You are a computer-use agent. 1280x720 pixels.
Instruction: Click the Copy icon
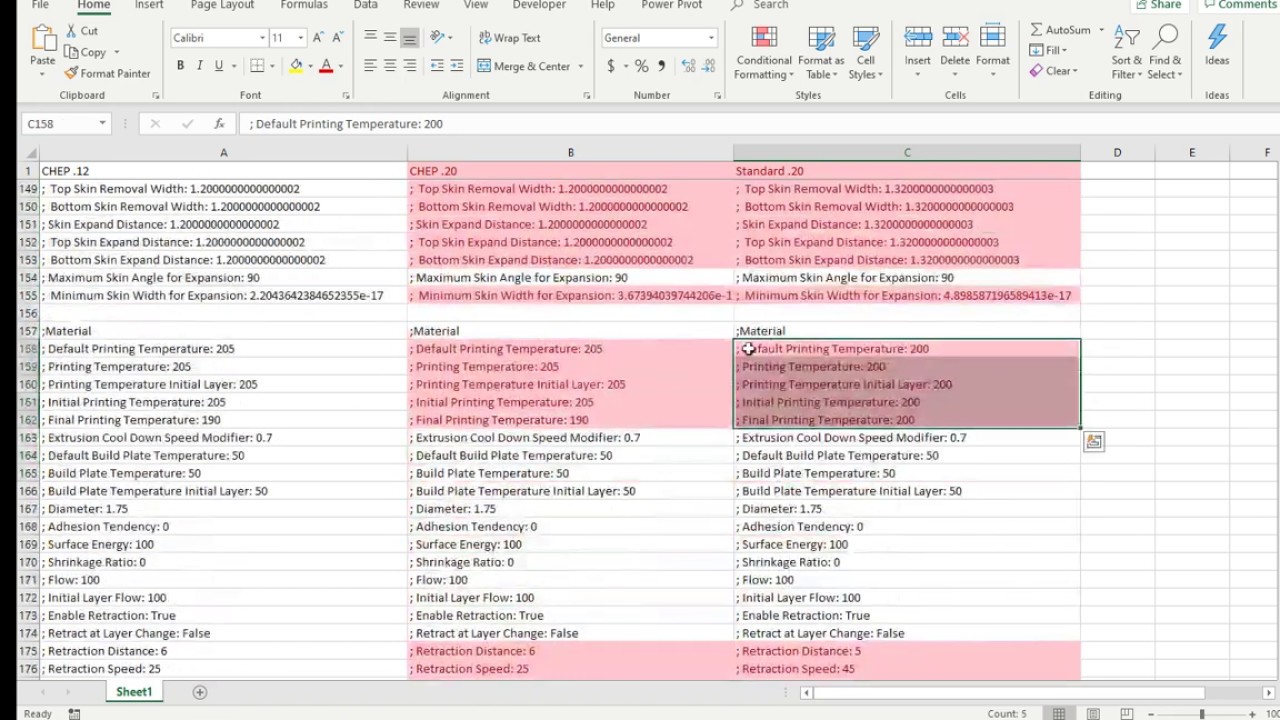click(71, 52)
